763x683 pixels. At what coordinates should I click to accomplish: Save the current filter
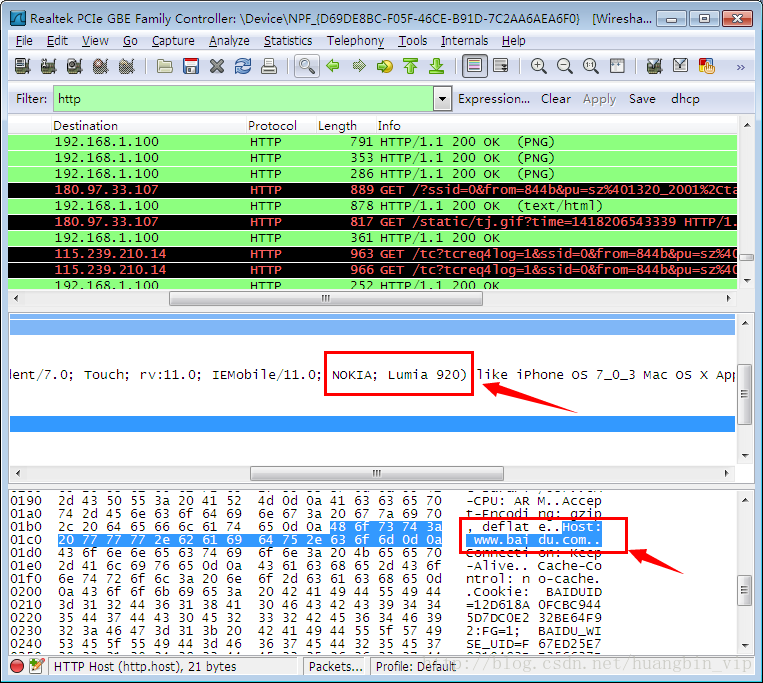pos(642,99)
